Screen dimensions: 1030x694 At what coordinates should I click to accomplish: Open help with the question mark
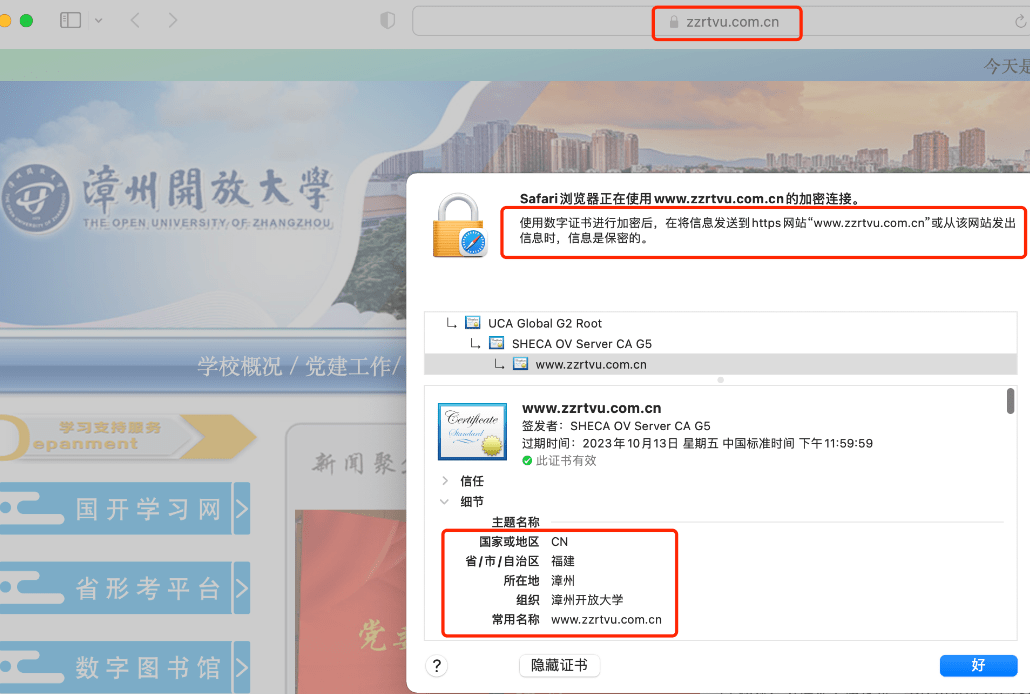437,666
